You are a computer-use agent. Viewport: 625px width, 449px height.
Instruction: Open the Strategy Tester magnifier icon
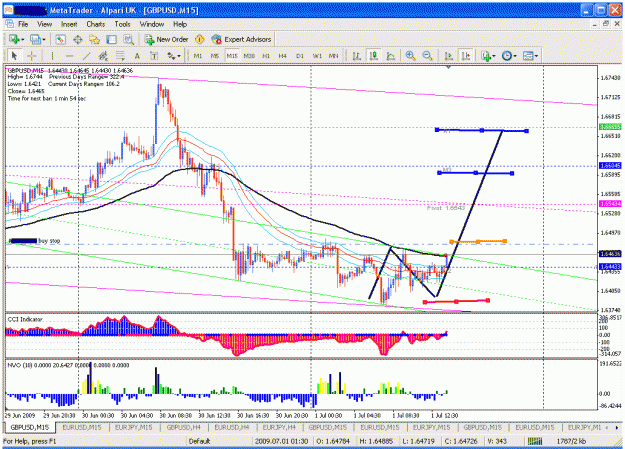tap(128, 39)
